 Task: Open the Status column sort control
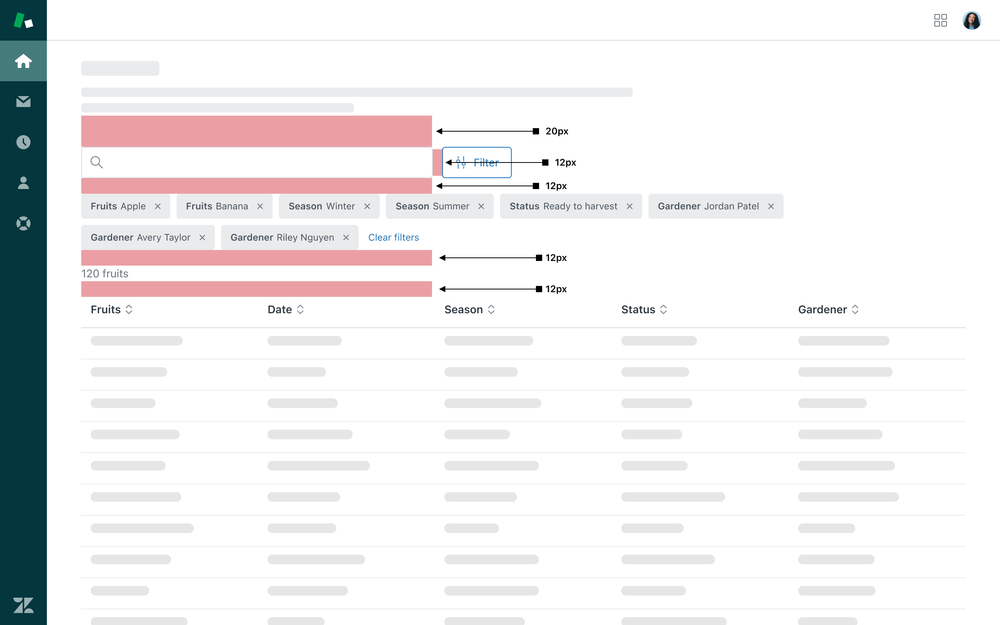(665, 309)
